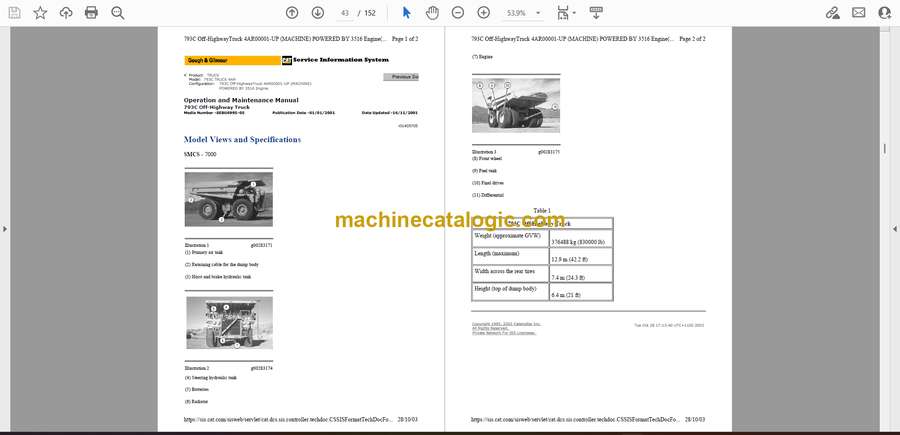Click the Operation and Maintenance Manual title
This screenshot has width=900, height=435.
tap(241, 100)
